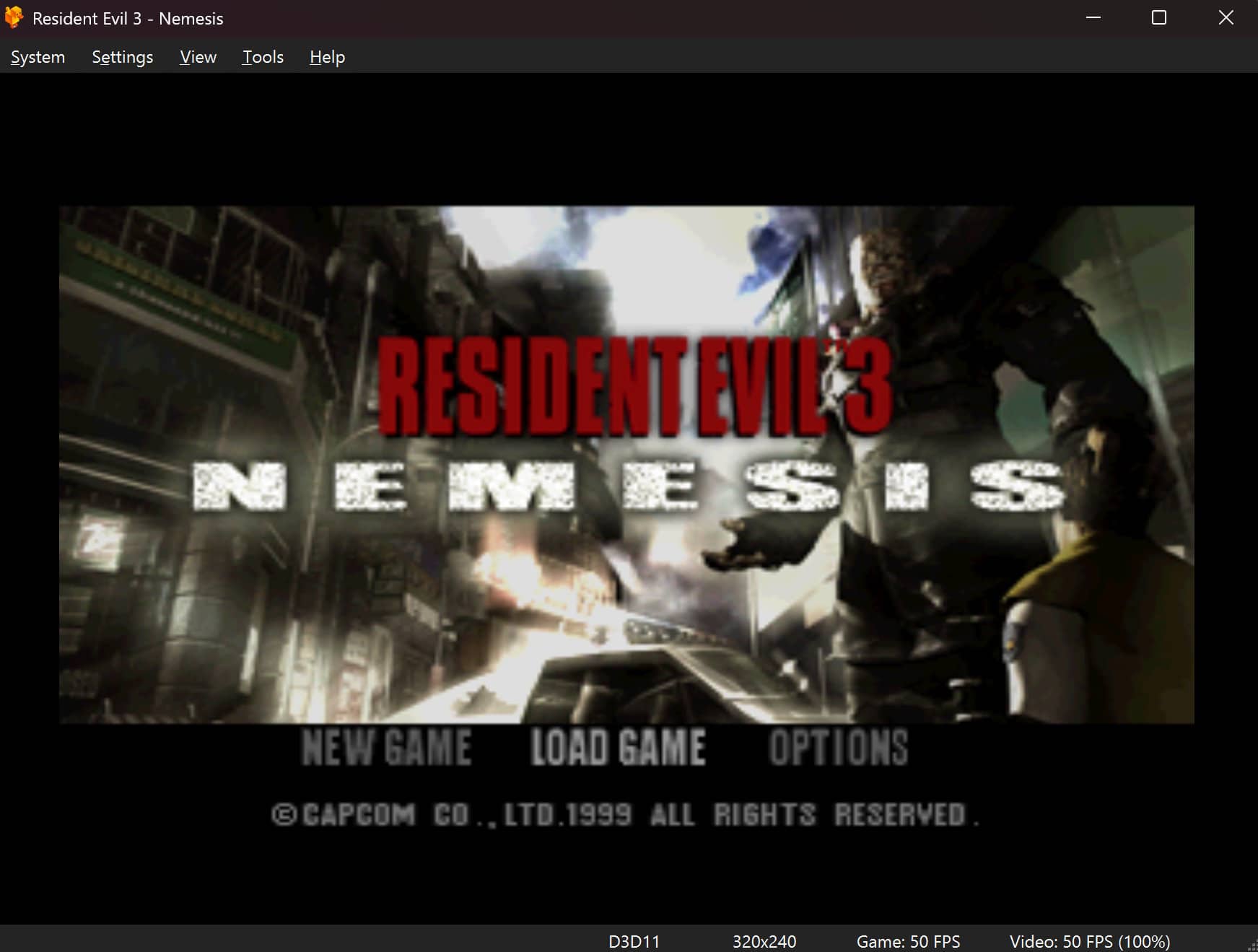
Task: Minimize the emulator window
Action: click(x=1094, y=17)
